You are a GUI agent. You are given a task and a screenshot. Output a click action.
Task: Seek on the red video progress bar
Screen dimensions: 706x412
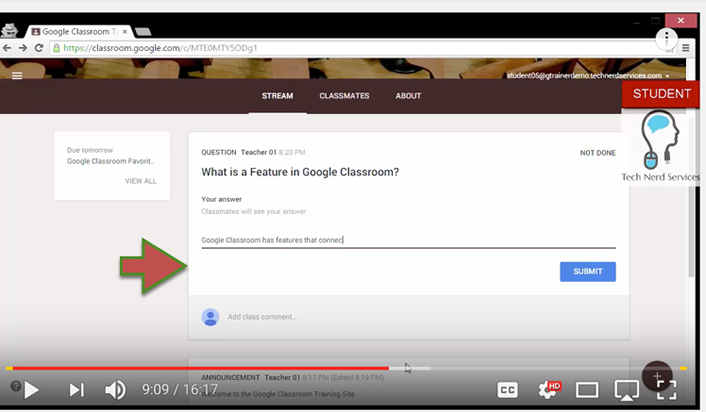click(200, 368)
